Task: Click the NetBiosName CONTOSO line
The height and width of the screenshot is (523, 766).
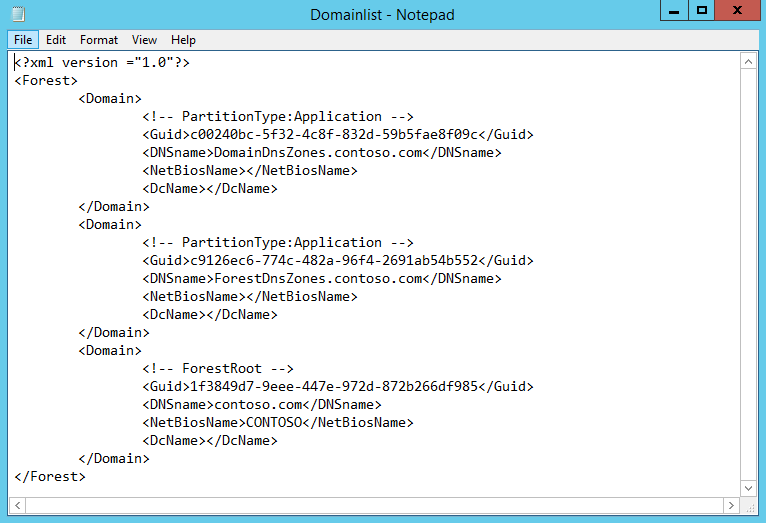Action: point(278,422)
